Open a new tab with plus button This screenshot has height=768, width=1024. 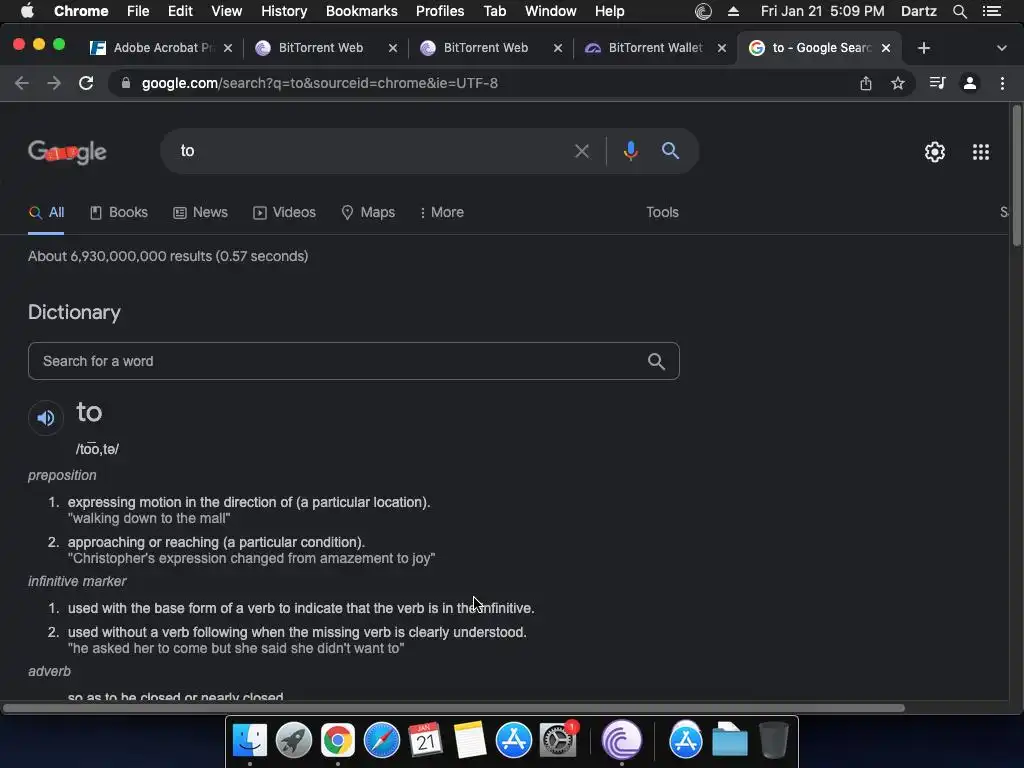click(x=923, y=48)
